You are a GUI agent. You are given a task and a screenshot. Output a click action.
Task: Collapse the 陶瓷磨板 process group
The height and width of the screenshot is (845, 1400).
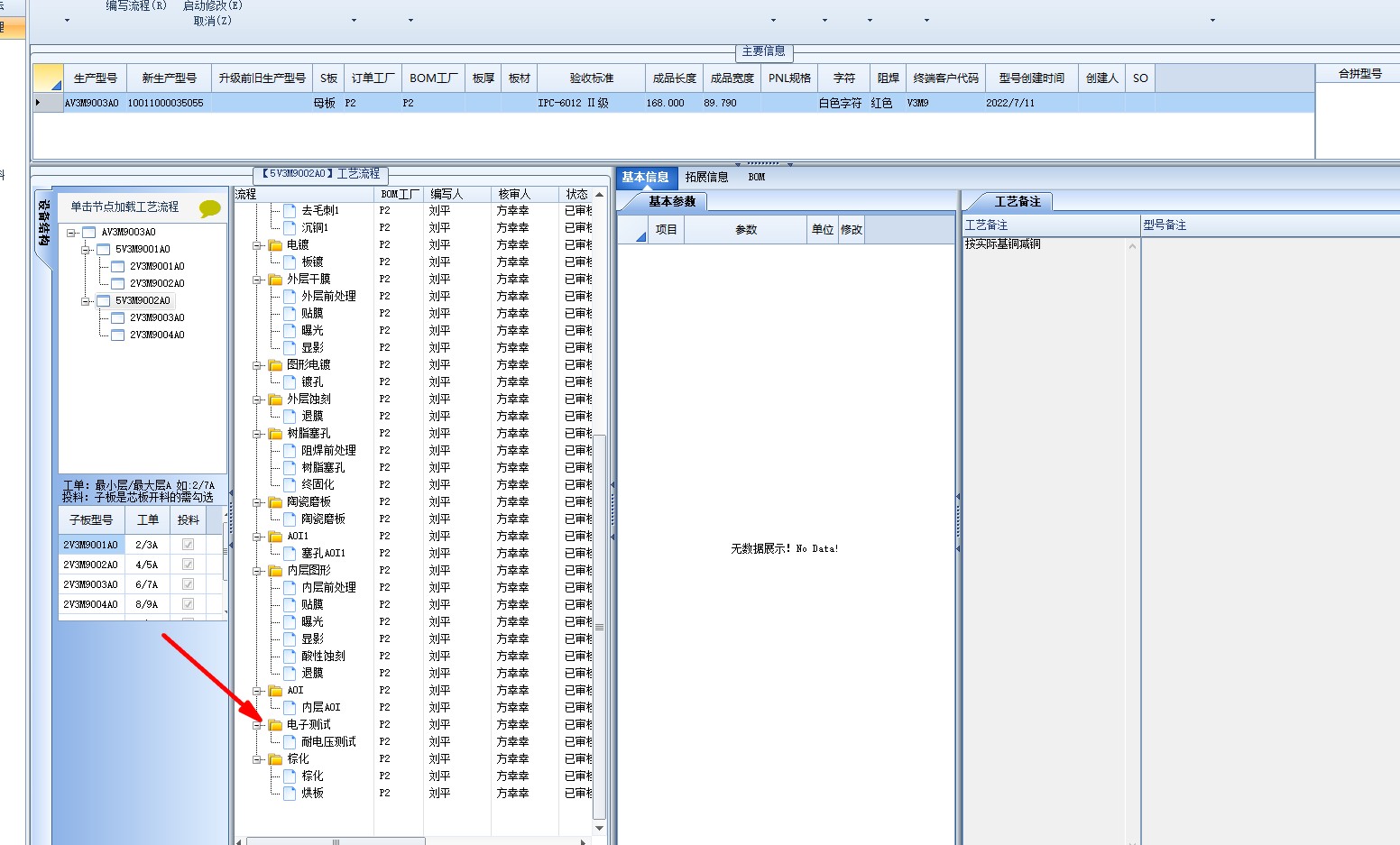pyautogui.click(x=258, y=502)
